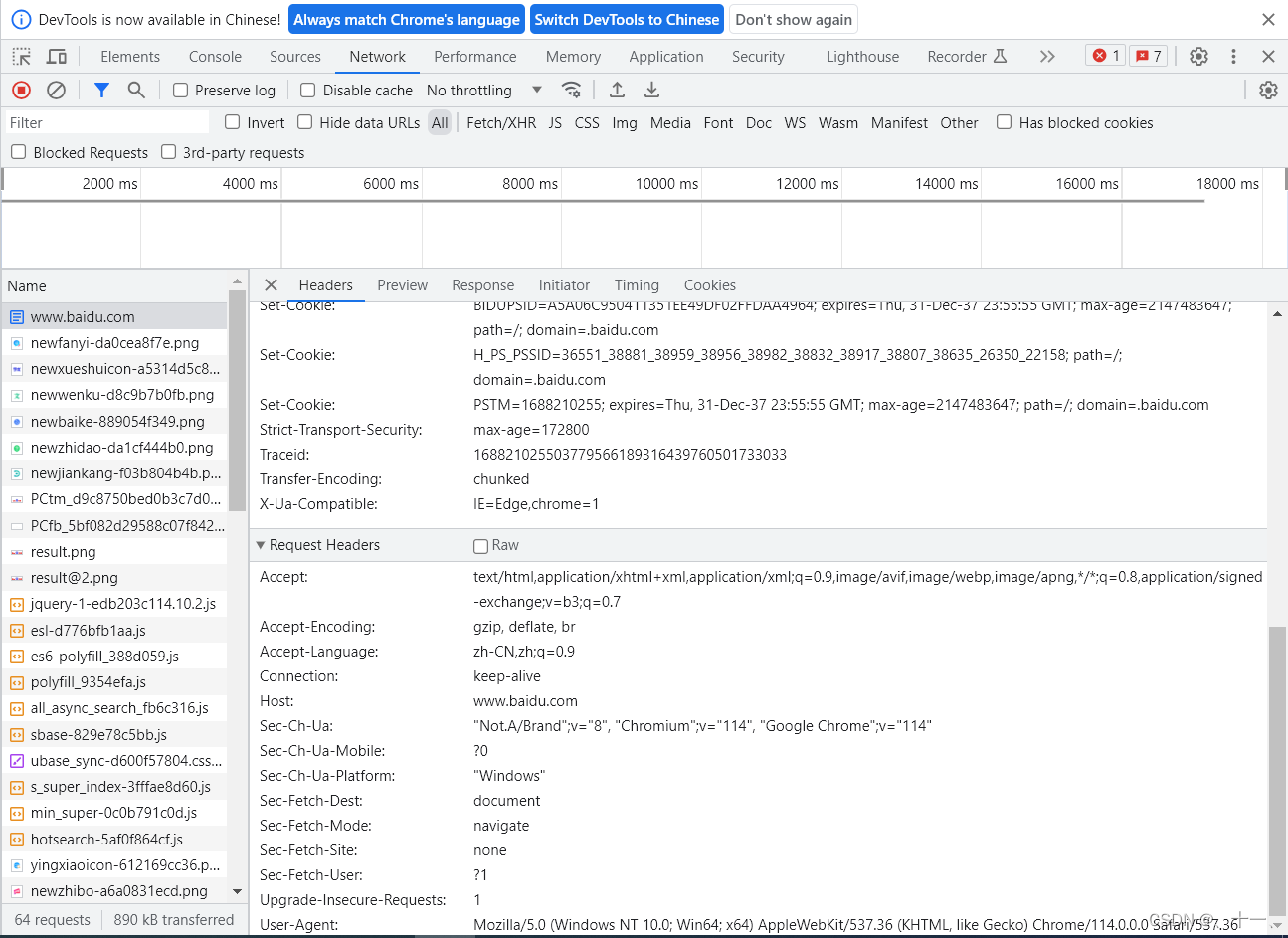Collapse the Request Headers section
This screenshot has width=1288, height=938.
[261, 545]
